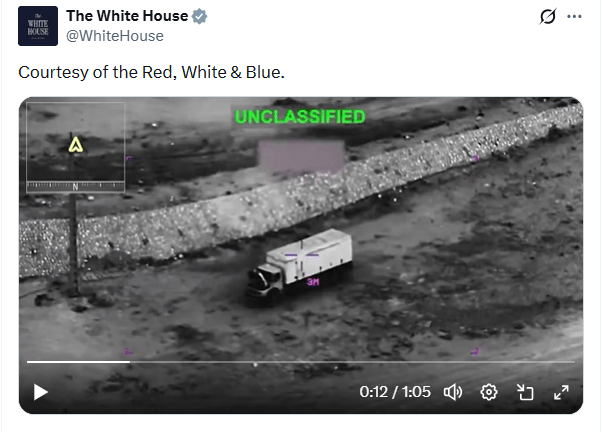Open video settings gear menu

coord(489,392)
